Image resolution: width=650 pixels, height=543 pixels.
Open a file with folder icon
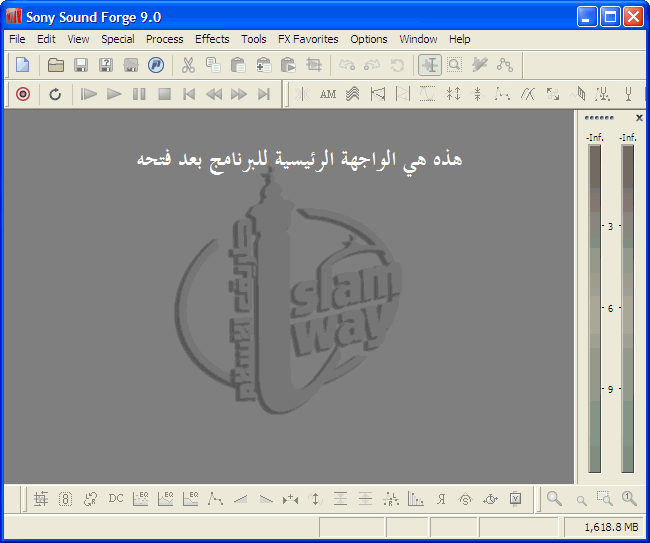pyautogui.click(x=56, y=65)
